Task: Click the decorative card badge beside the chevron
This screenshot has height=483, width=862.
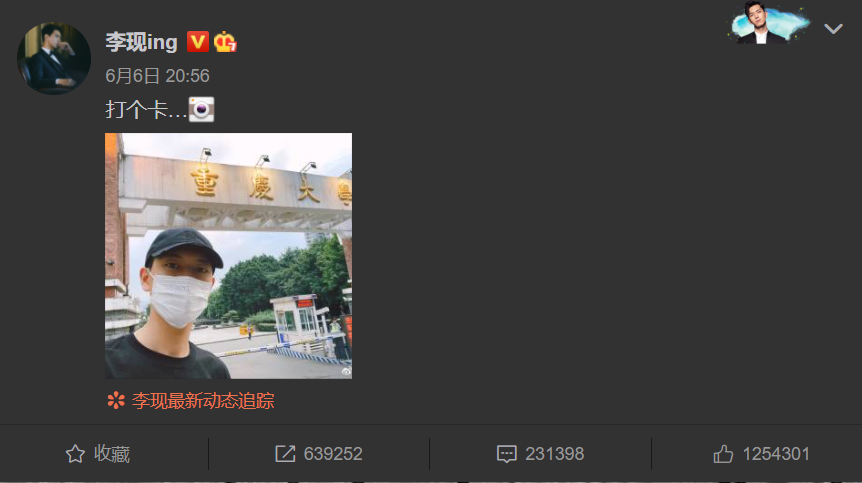Action: 769,23
